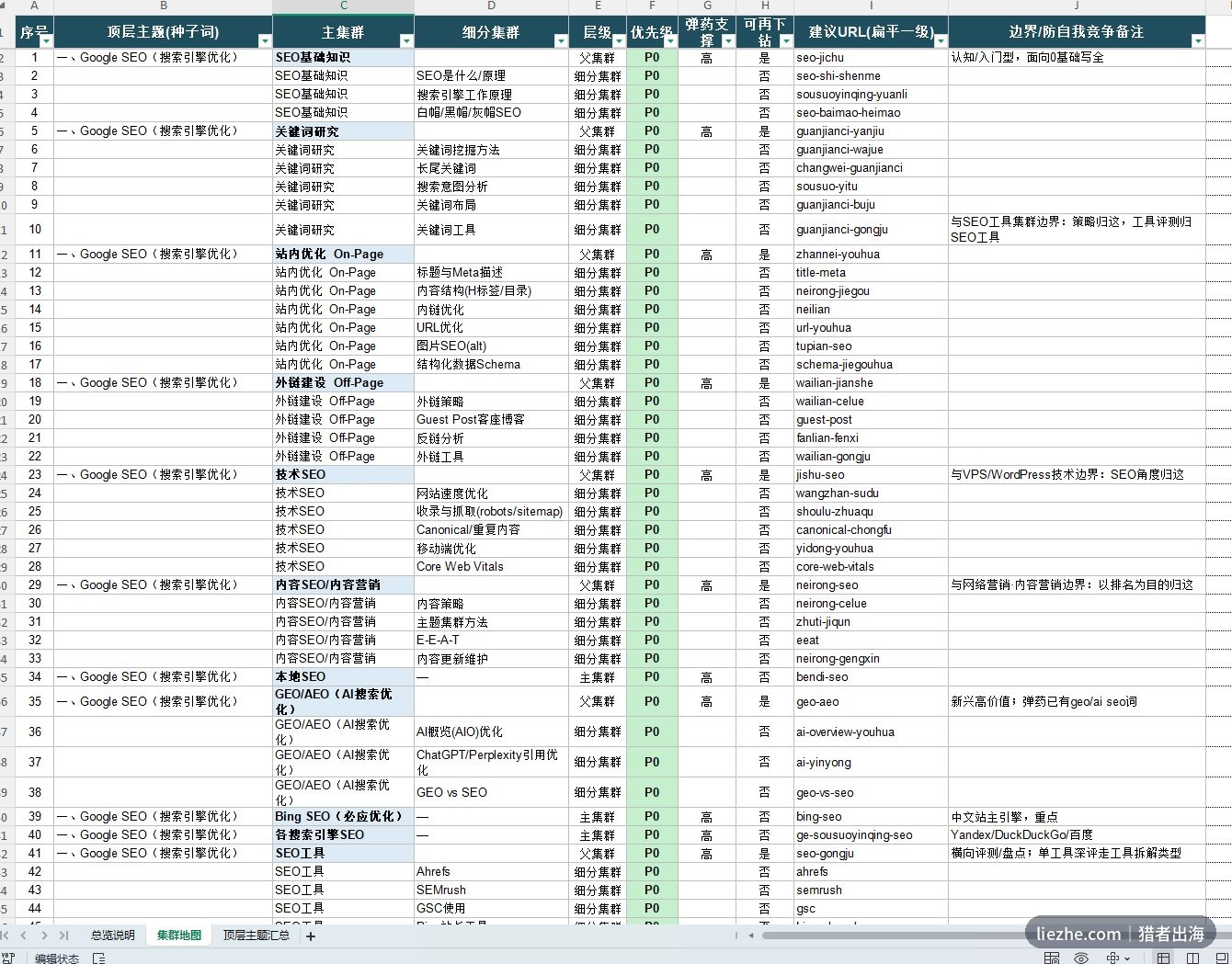This screenshot has width=1232, height=964.
Task: Select the AI概览(AIO)优化 cell
Action: pos(492,732)
